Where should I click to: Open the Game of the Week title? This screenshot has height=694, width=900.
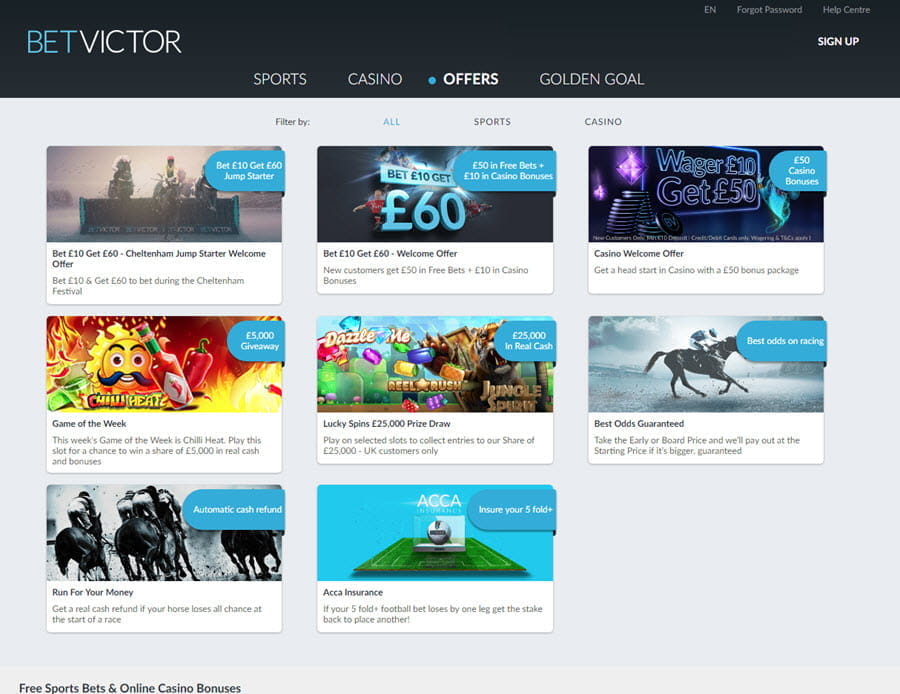pyautogui.click(x=89, y=424)
